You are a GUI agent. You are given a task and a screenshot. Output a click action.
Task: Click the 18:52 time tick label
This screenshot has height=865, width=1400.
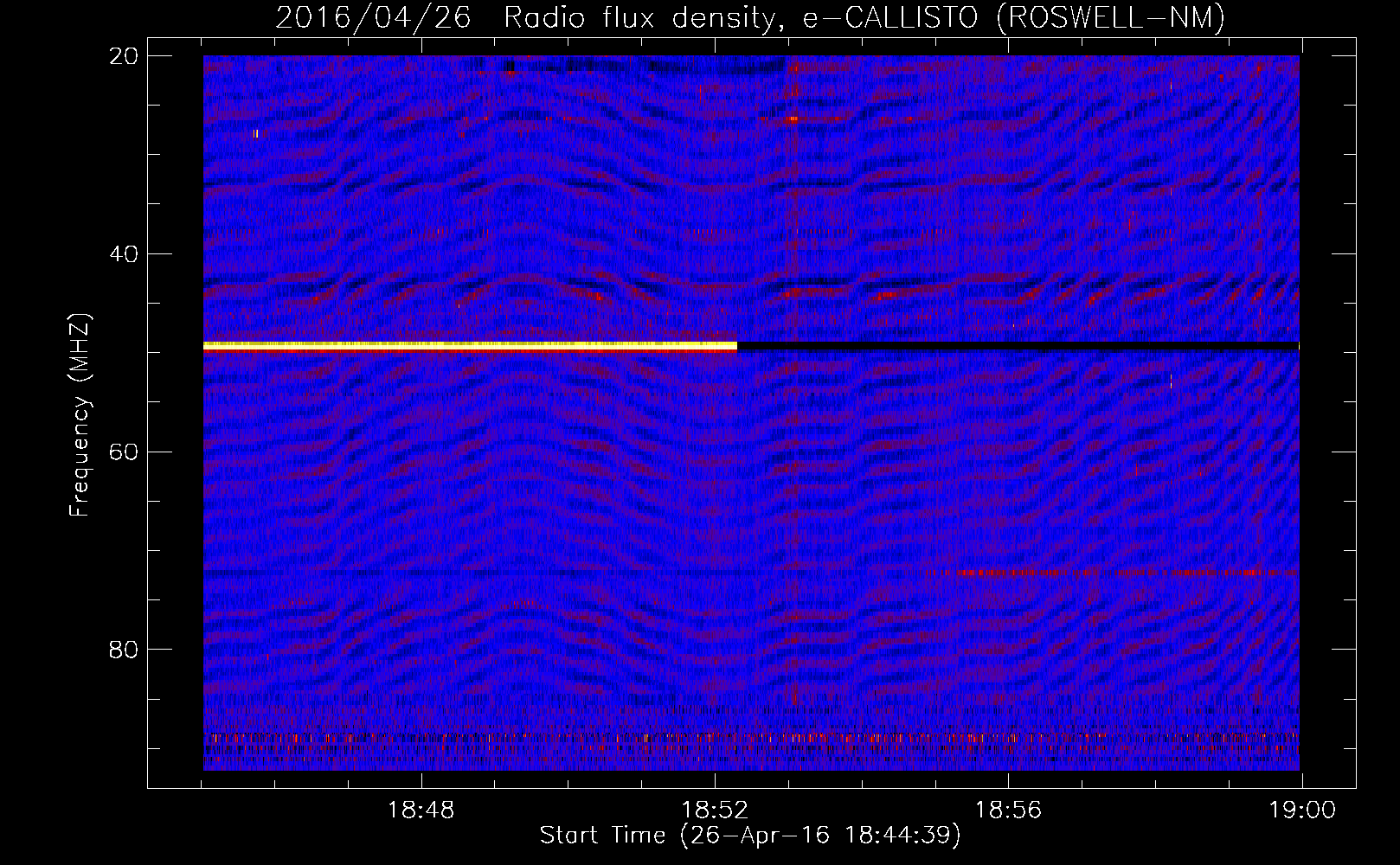pyautogui.click(x=715, y=811)
